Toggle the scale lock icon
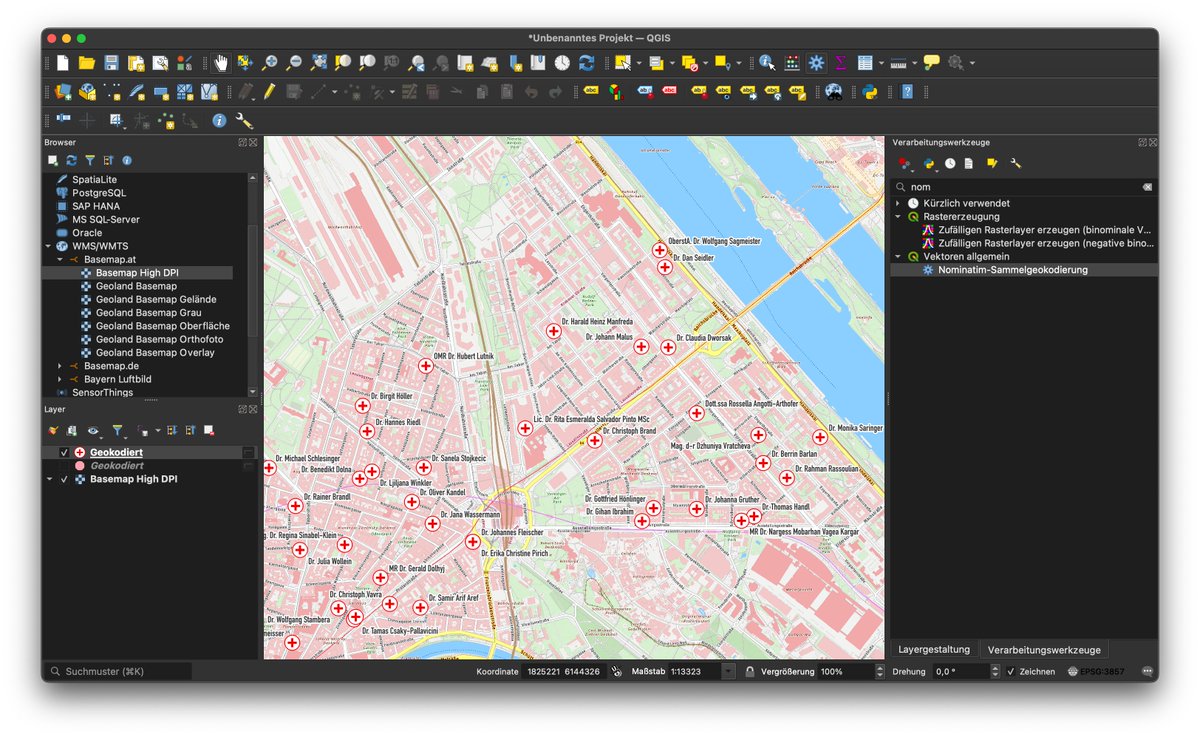The height and width of the screenshot is (737, 1200). click(749, 671)
